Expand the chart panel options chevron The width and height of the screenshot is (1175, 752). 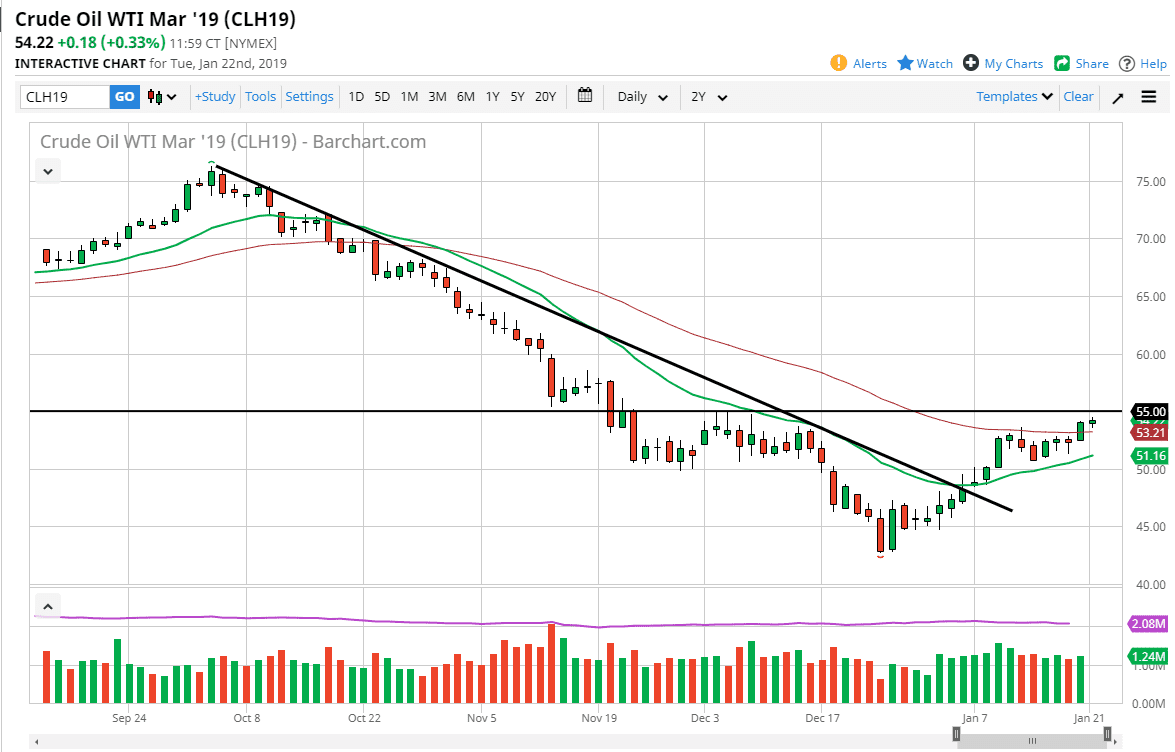pyautogui.click(x=47, y=170)
